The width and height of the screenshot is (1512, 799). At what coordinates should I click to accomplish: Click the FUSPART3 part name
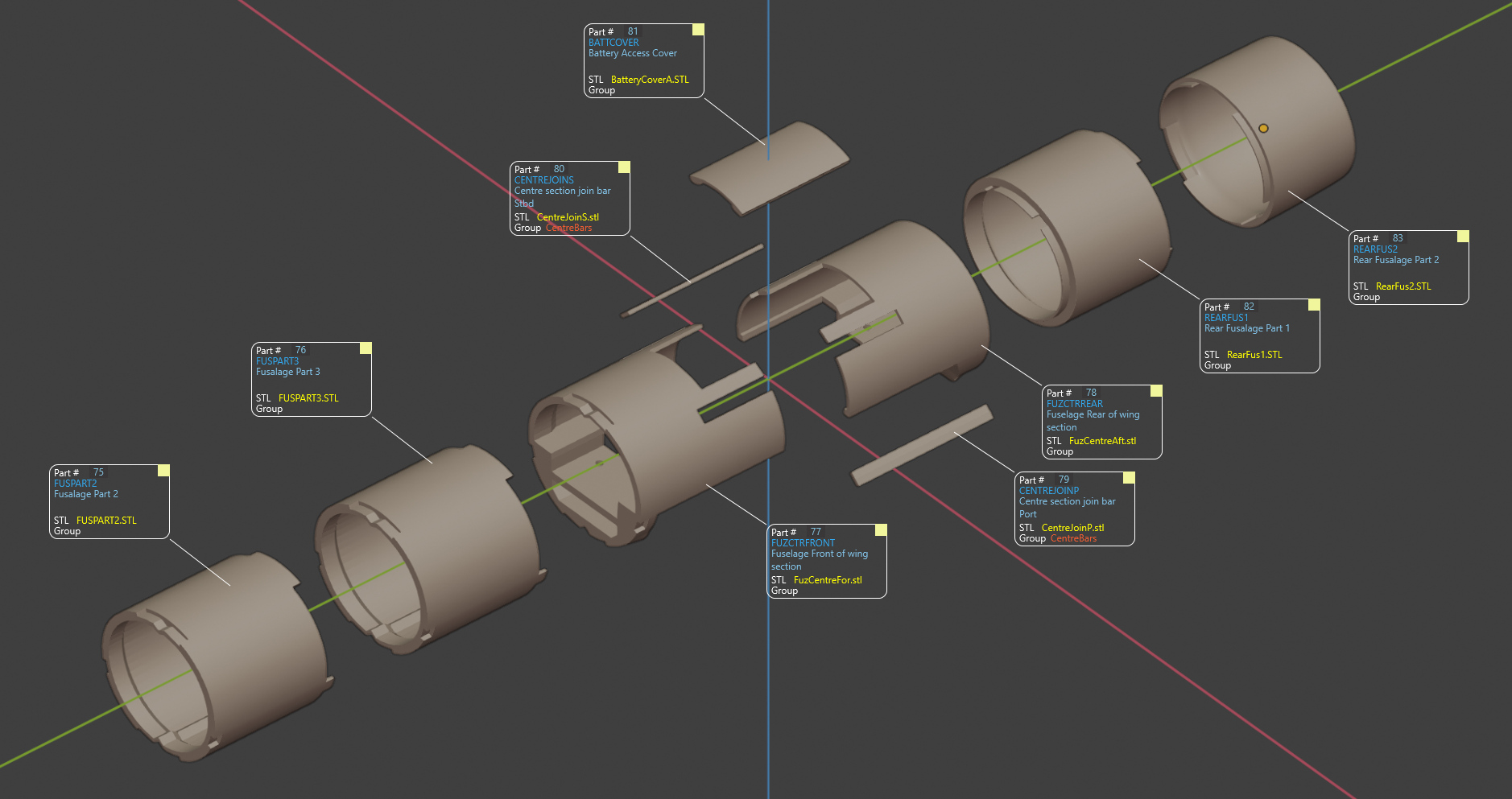[x=277, y=361]
